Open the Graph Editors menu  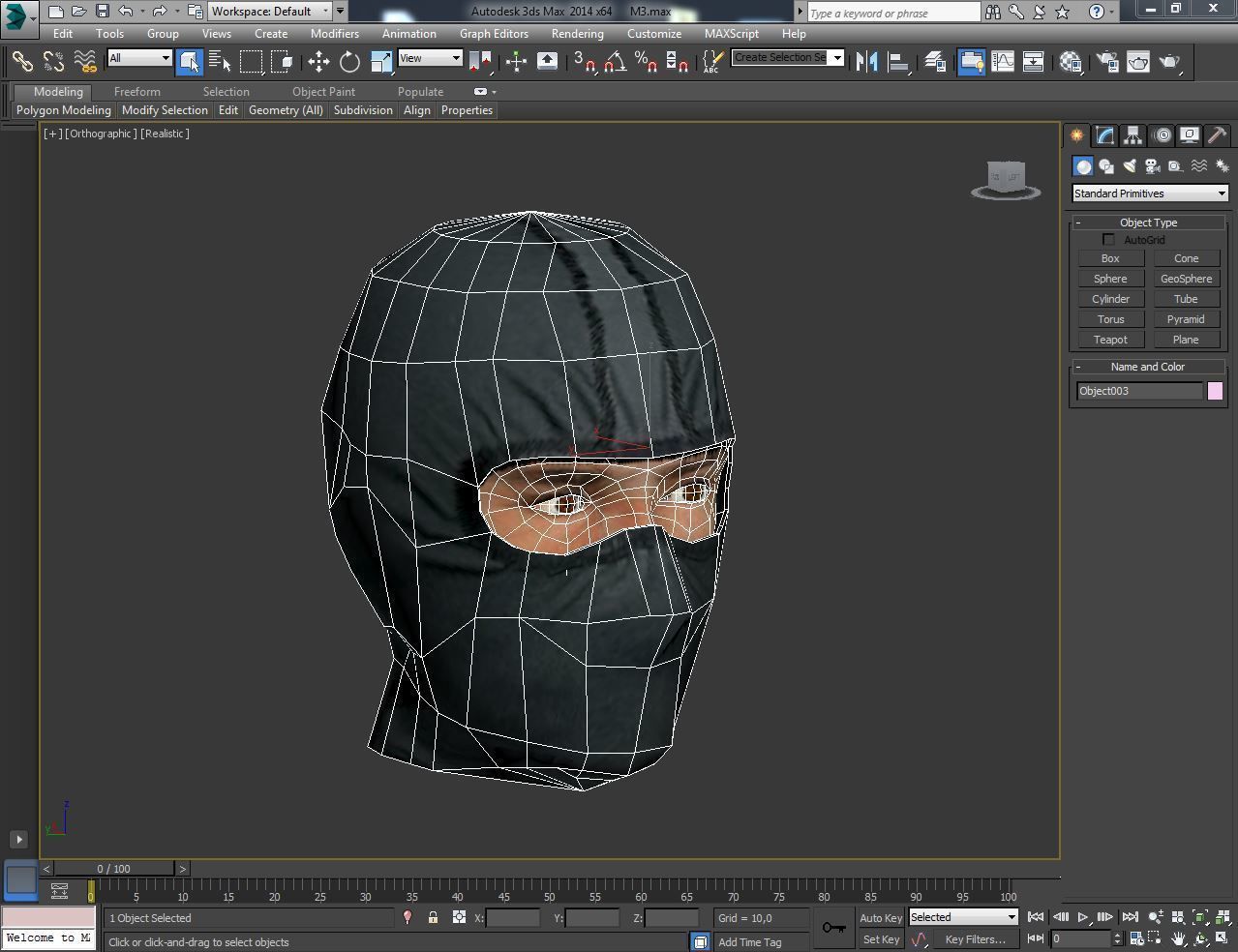point(494,33)
